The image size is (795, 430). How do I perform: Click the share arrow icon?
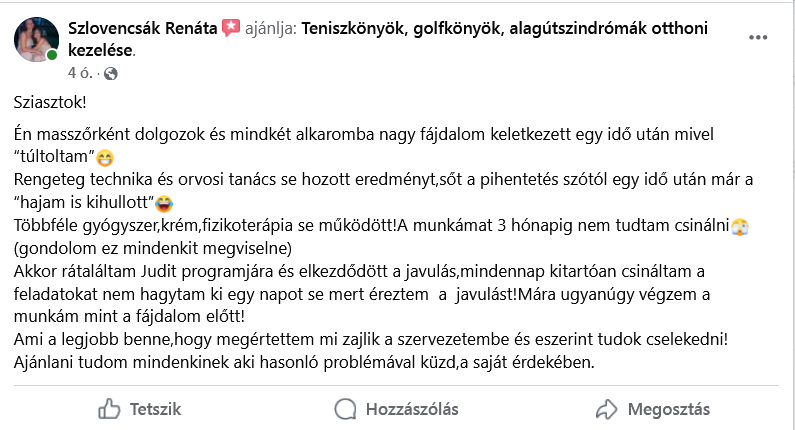tap(605, 408)
